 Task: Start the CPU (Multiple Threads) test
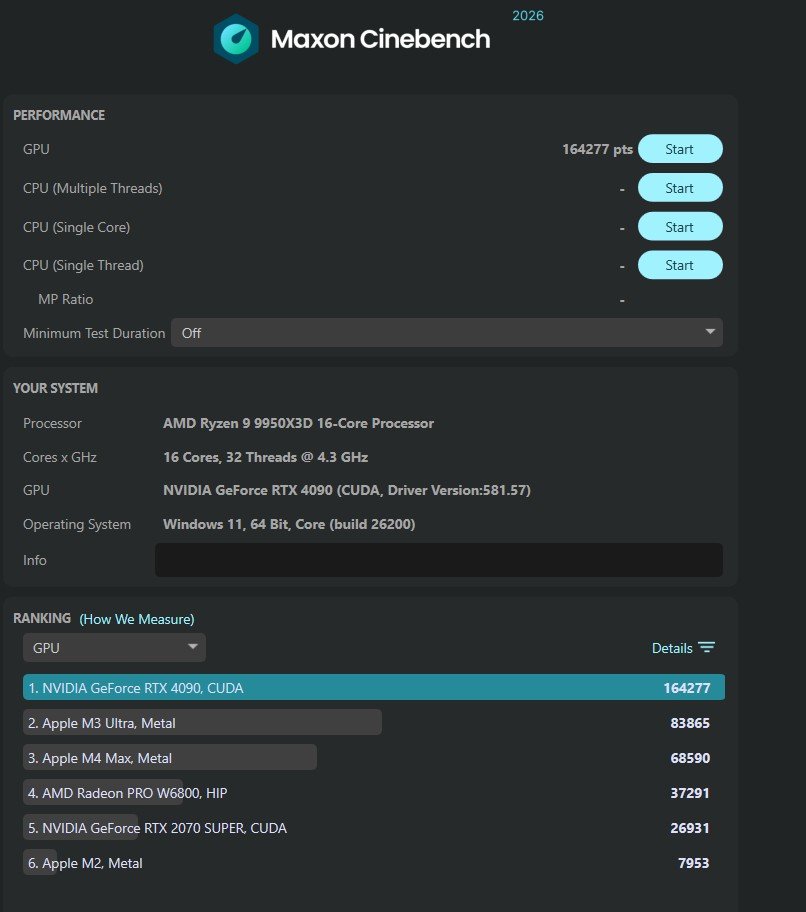tap(680, 188)
